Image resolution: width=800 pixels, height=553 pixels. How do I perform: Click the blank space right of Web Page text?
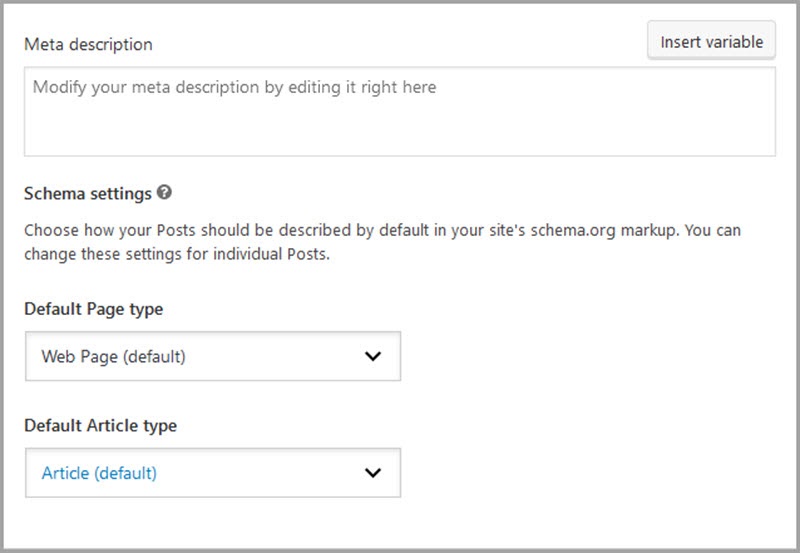270,356
